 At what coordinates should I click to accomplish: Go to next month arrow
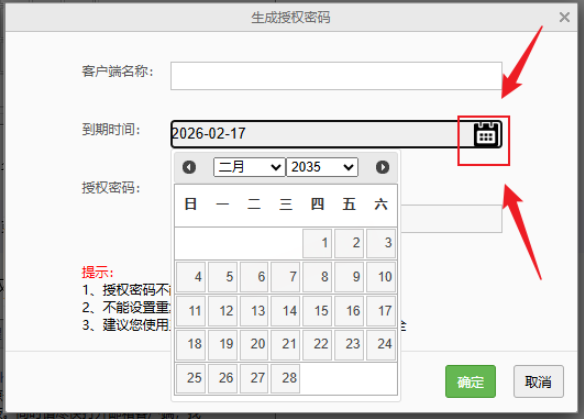click(x=383, y=167)
